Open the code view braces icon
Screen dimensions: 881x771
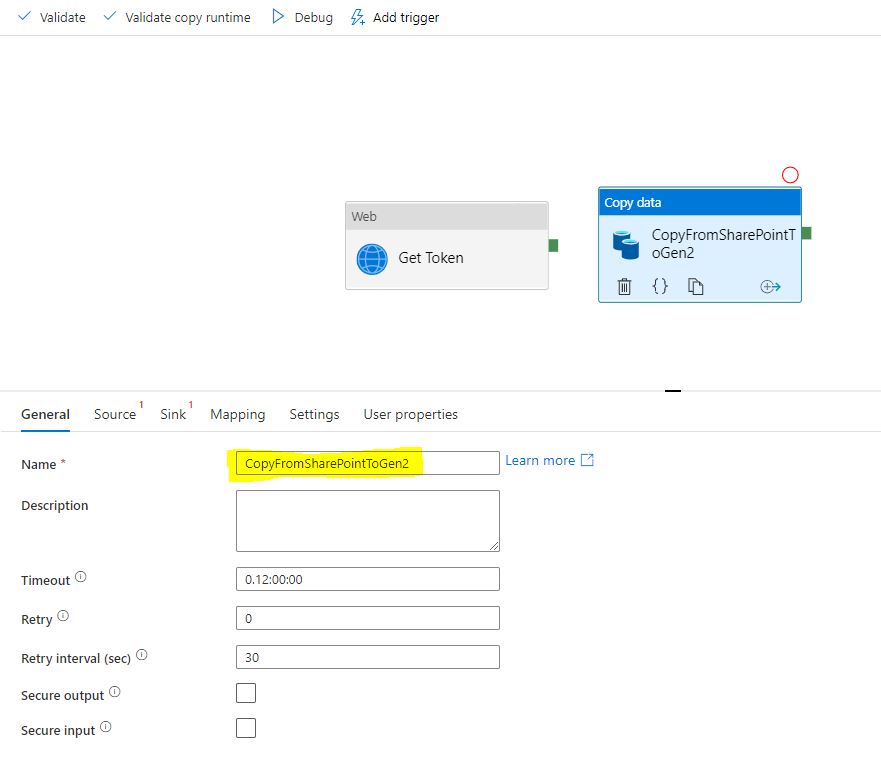[660, 286]
